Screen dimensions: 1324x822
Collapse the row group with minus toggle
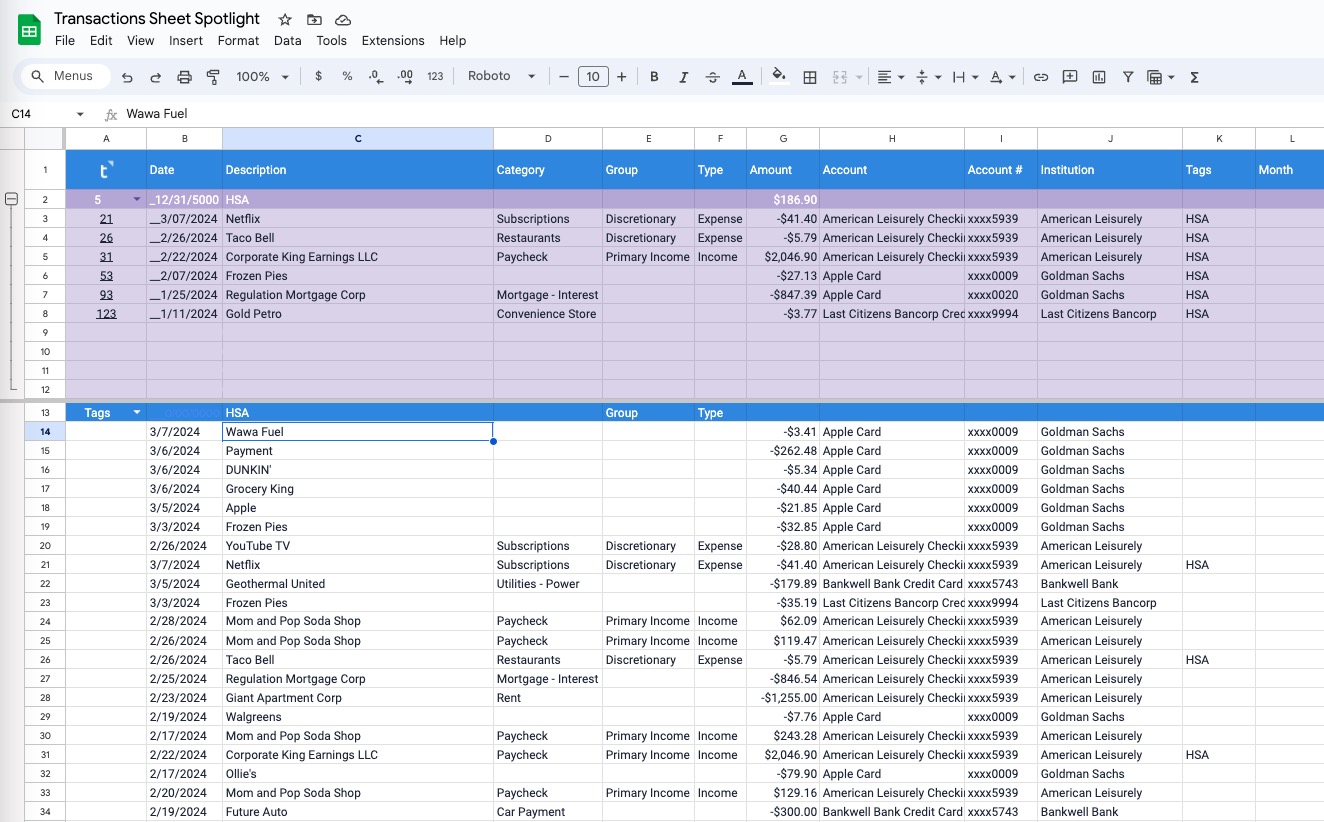coord(12,199)
